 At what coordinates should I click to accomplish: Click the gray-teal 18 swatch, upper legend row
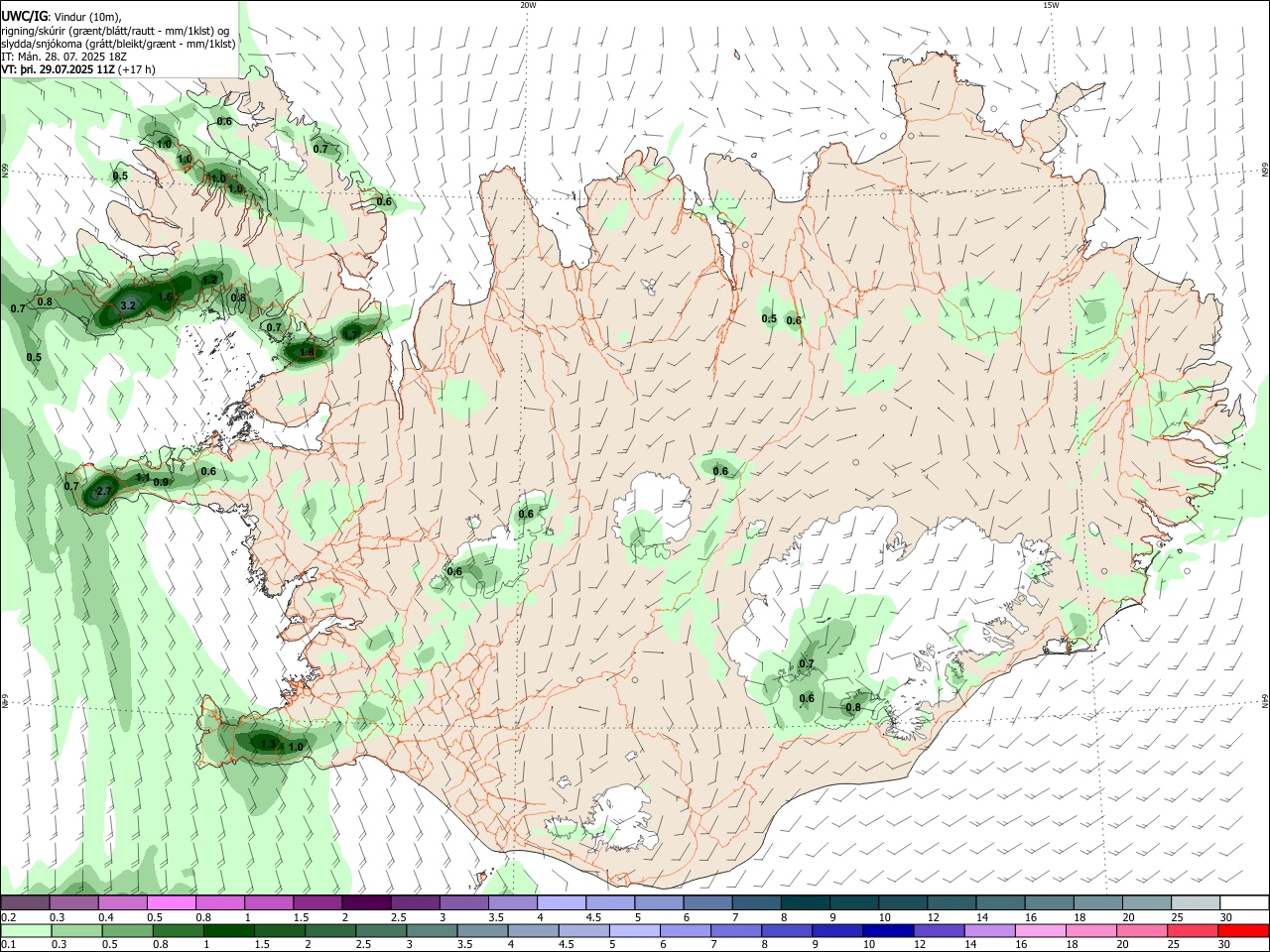coord(1097,902)
